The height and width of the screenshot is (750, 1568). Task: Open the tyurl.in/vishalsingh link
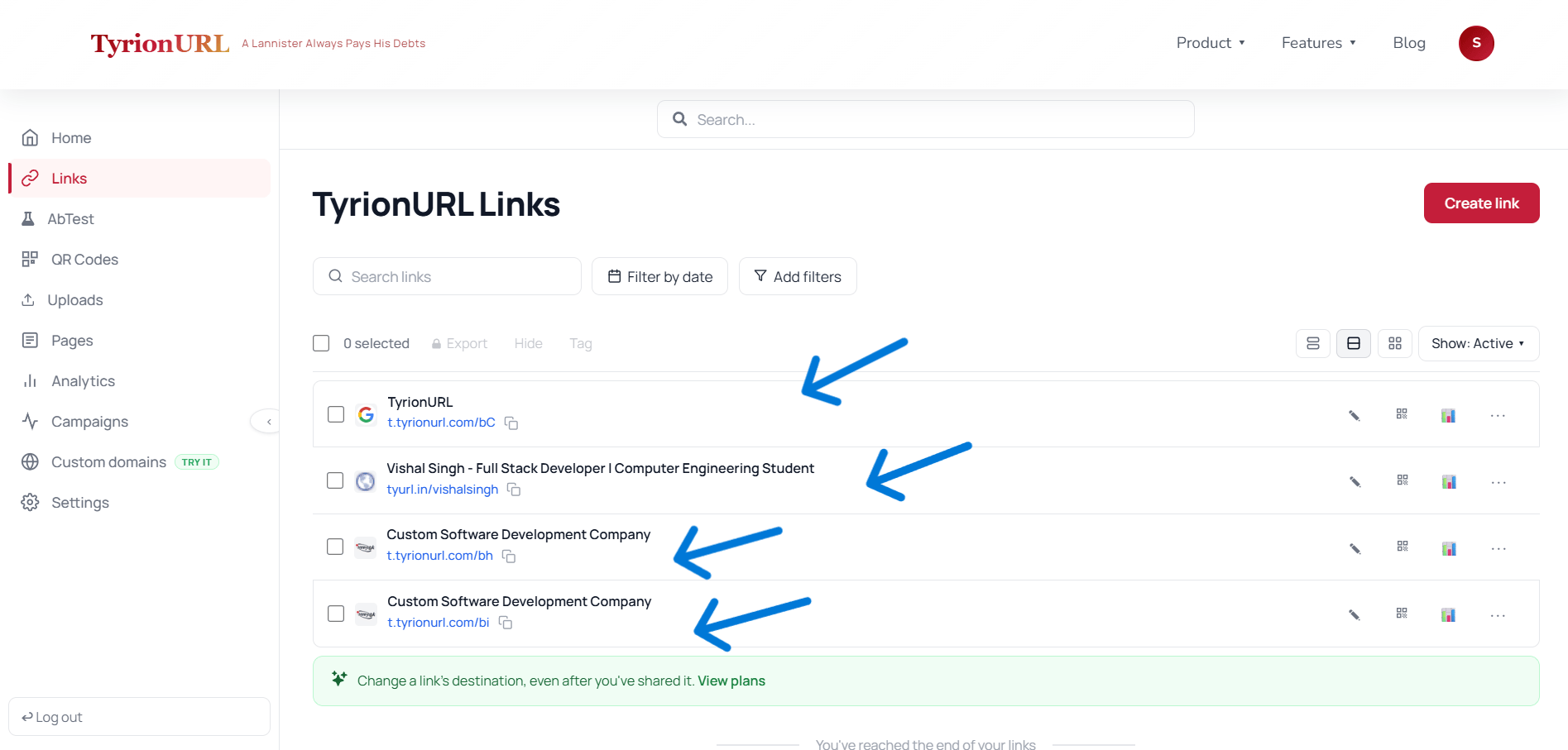click(443, 490)
